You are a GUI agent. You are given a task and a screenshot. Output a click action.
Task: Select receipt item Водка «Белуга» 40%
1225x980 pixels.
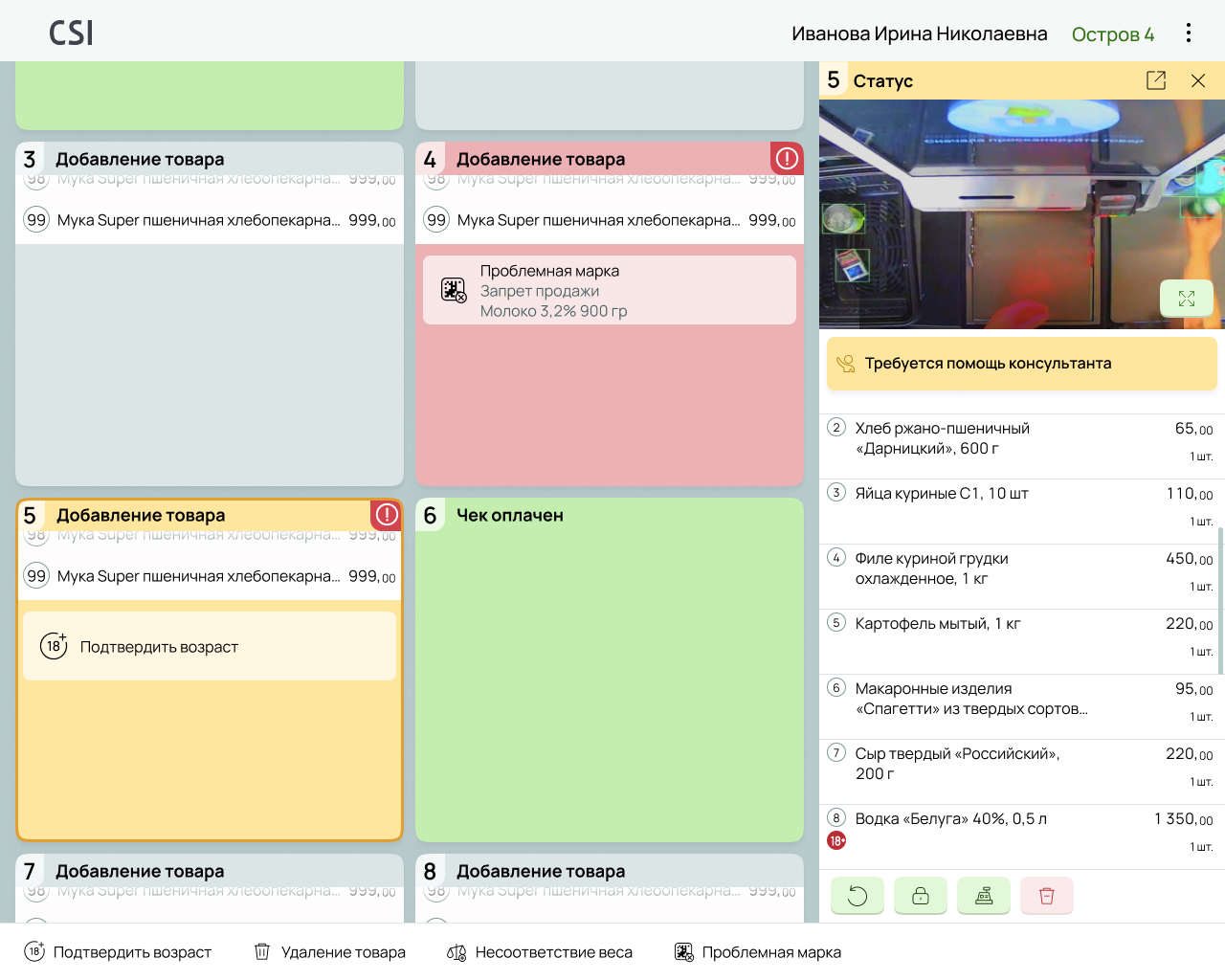1020,836
